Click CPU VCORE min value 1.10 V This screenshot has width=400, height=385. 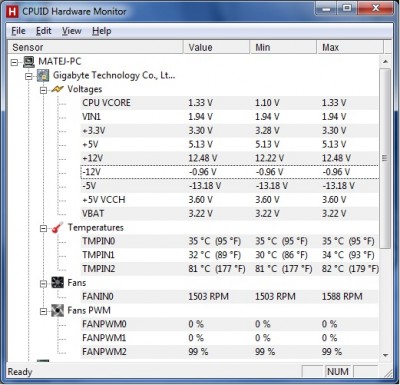(267, 103)
